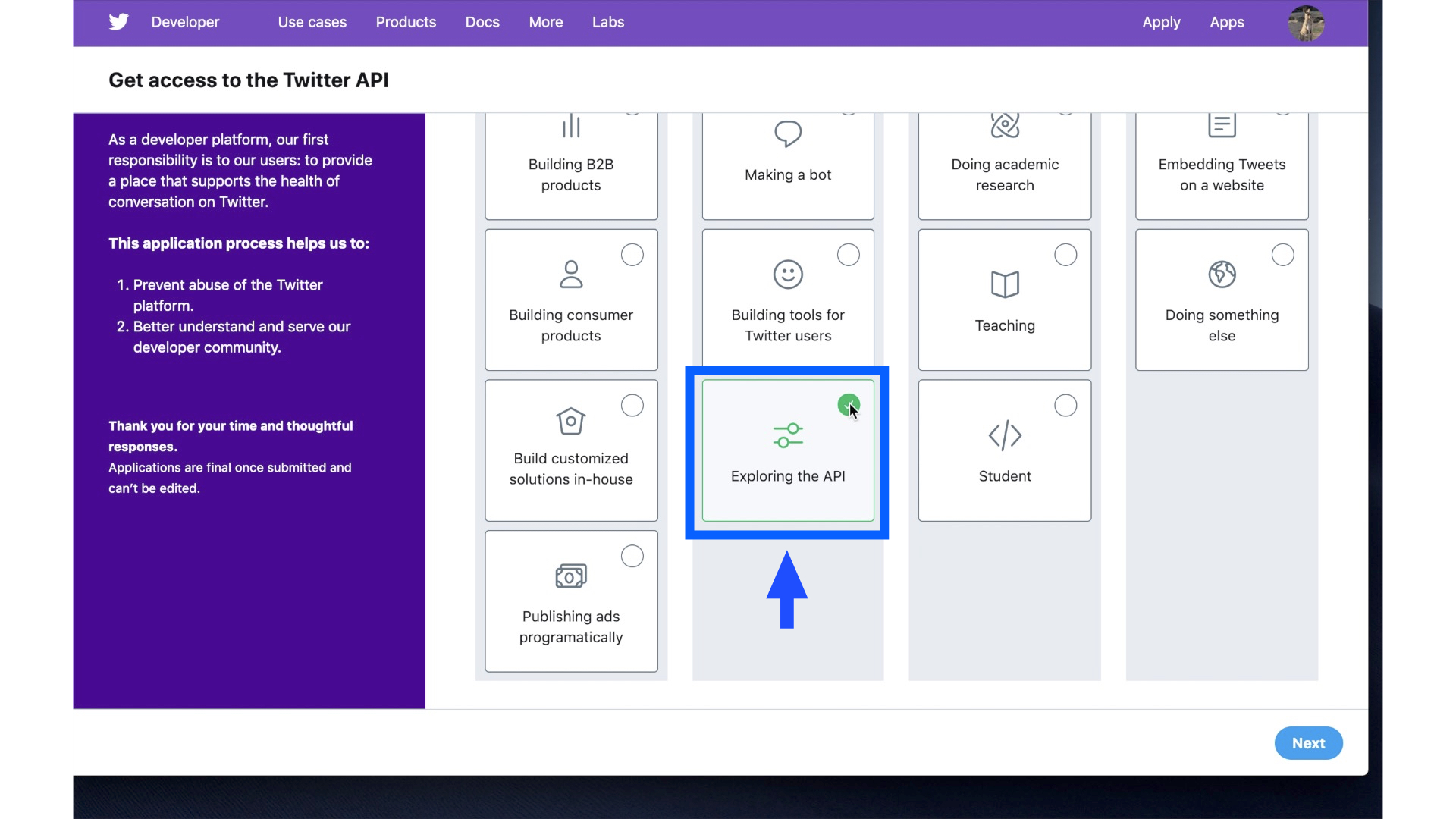Screen dimensions: 1456x819
Task: Select the Build customized solutions in-house radio
Action: [632, 406]
